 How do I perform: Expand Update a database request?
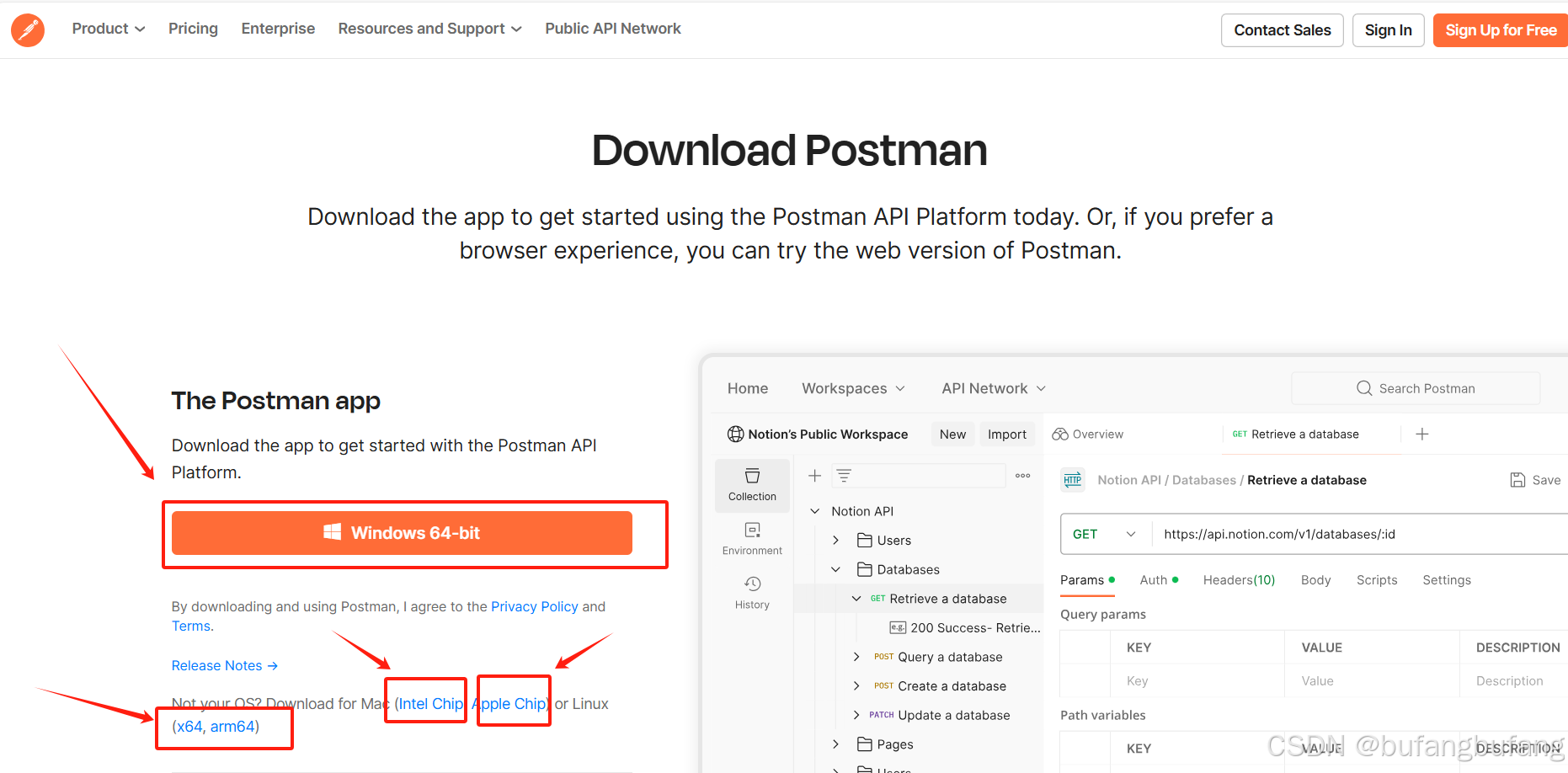(x=856, y=715)
